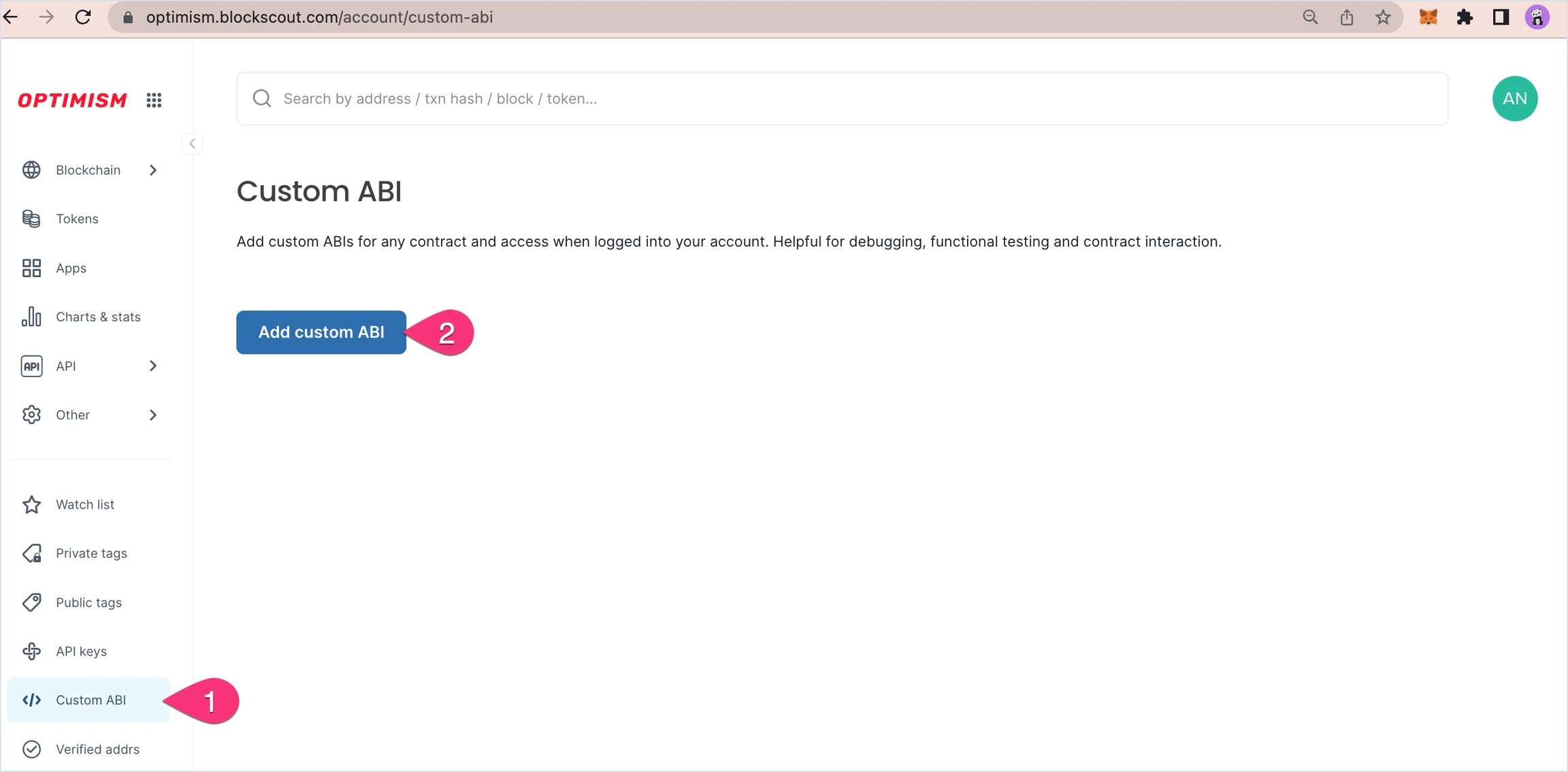Open the Watch list page

[x=85, y=504]
